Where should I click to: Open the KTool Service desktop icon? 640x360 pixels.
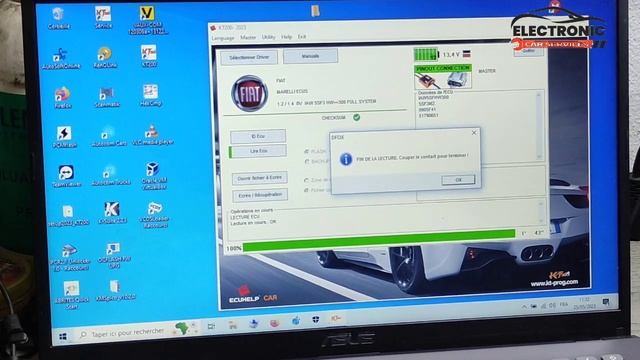103,17
